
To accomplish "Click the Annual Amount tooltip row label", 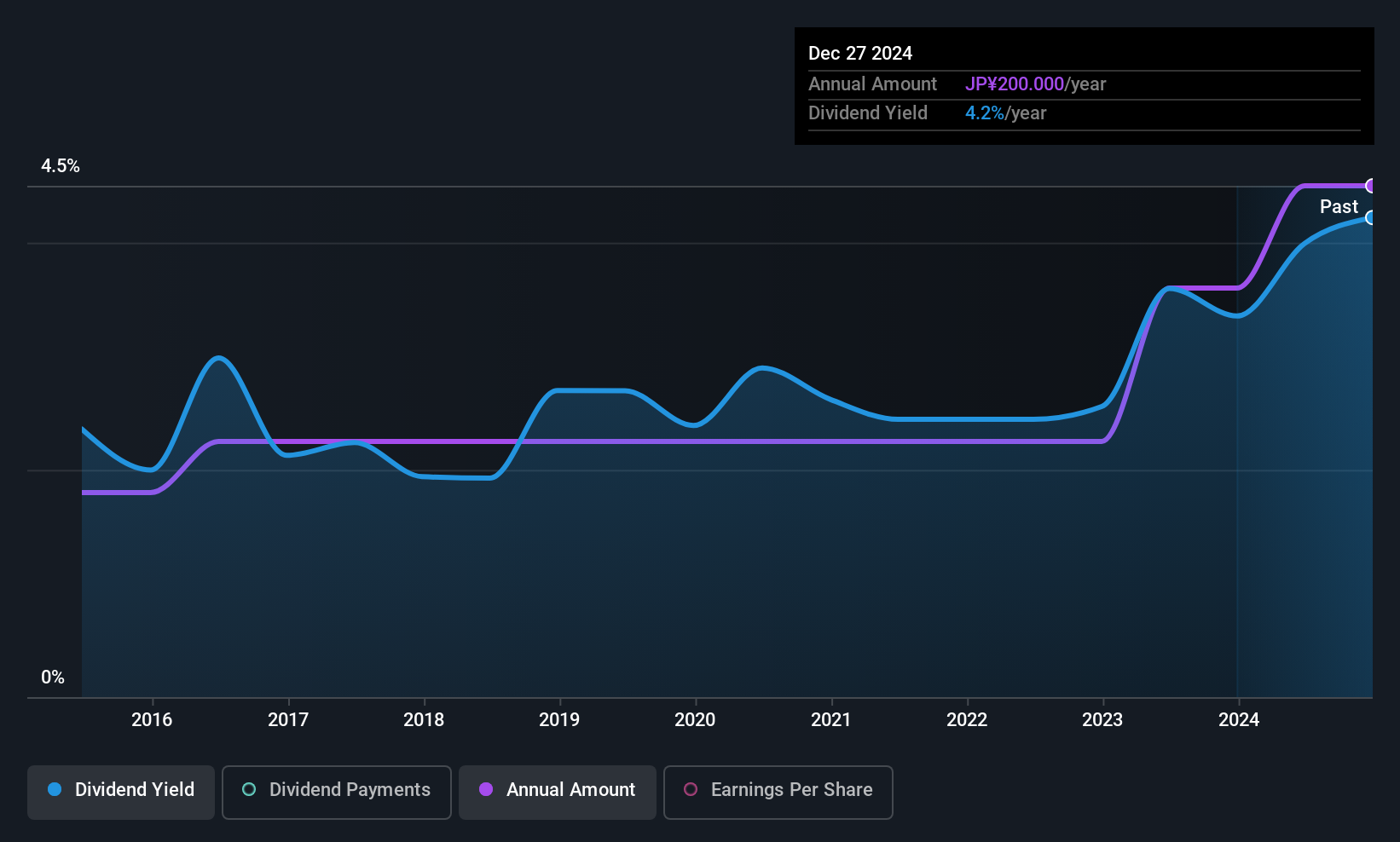I will point(872,84).
